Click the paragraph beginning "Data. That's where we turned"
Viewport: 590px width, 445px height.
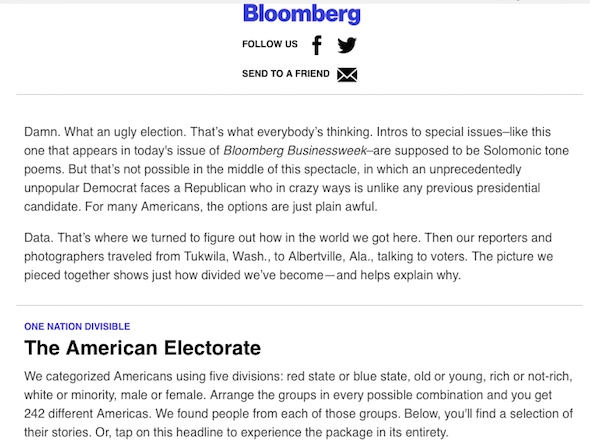289,257
